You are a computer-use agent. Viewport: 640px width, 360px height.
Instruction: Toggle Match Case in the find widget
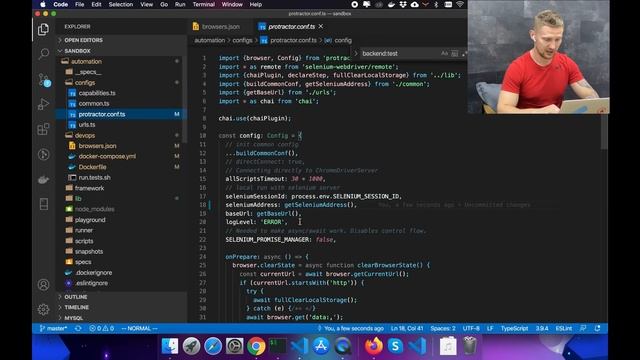444,53
